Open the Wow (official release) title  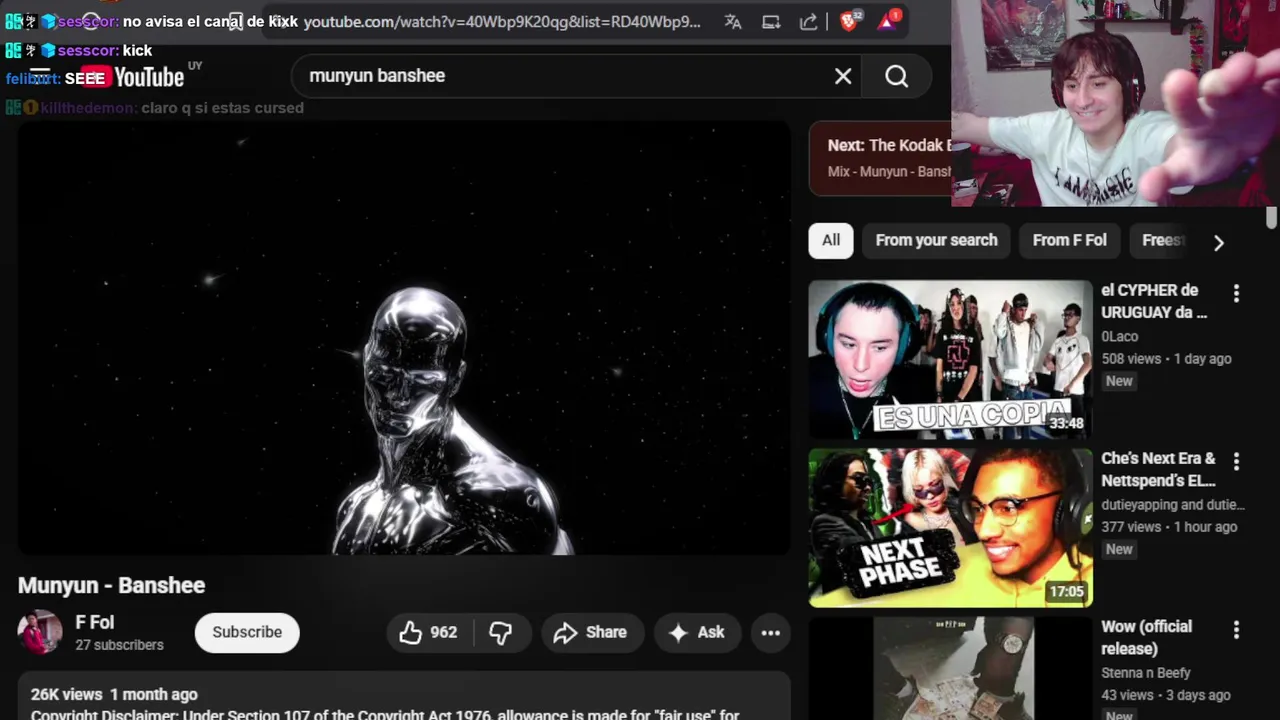(1146, 637)
